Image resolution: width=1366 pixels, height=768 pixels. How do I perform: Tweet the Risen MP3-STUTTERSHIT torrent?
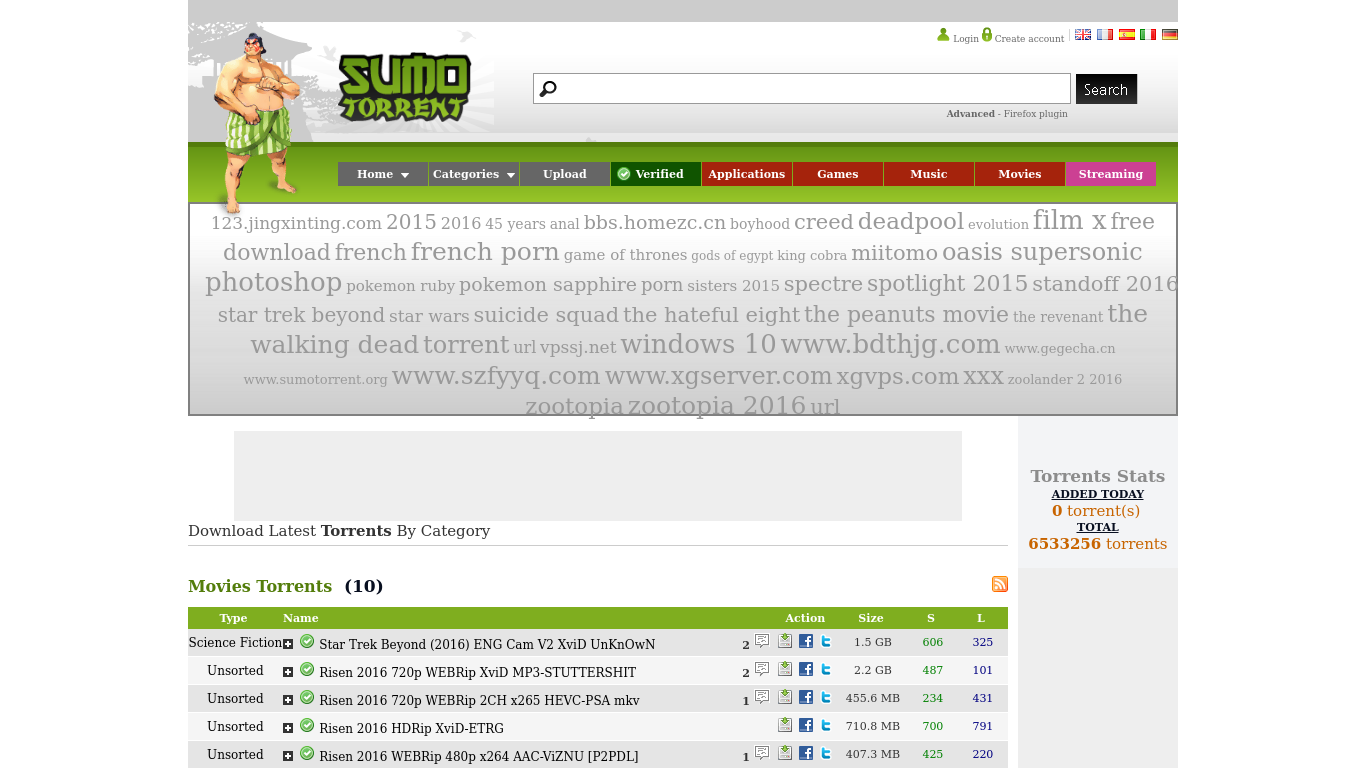[826, 669]
